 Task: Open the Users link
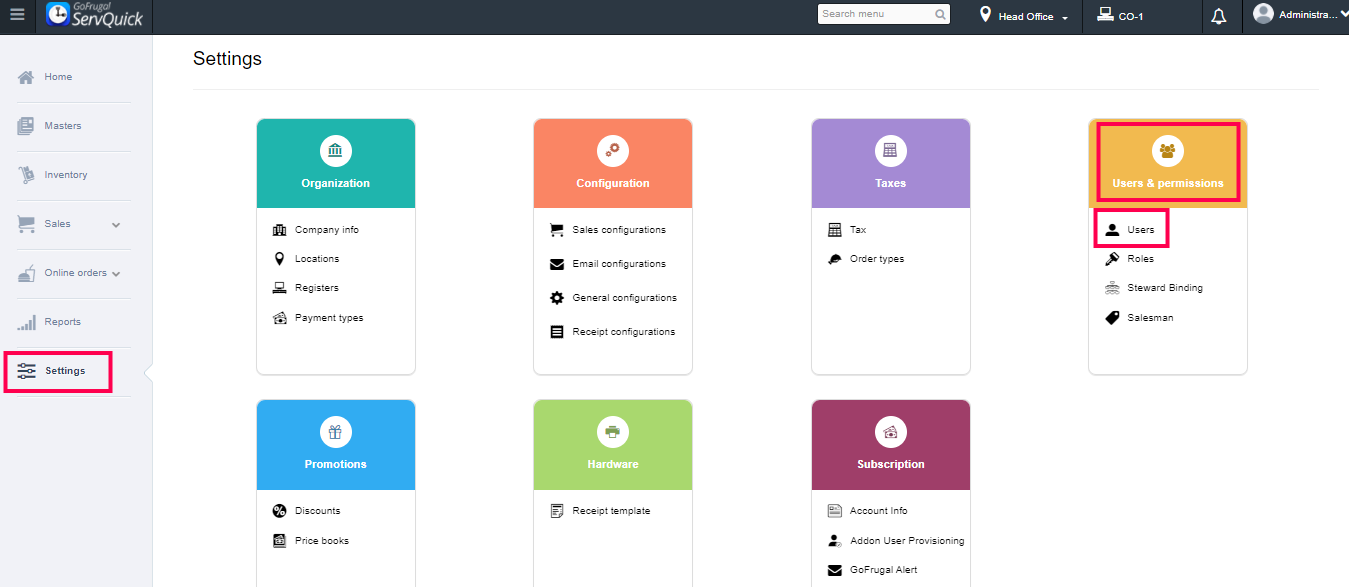click(x=1141, y=230)
